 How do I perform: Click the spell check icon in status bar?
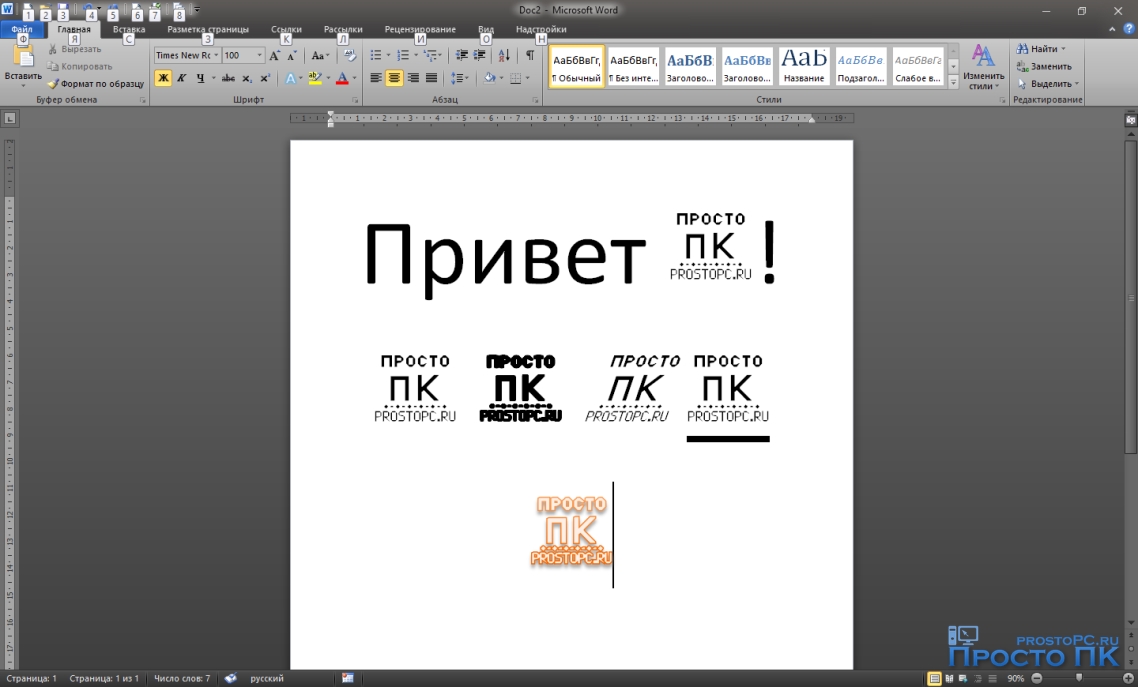pos(230,678)
